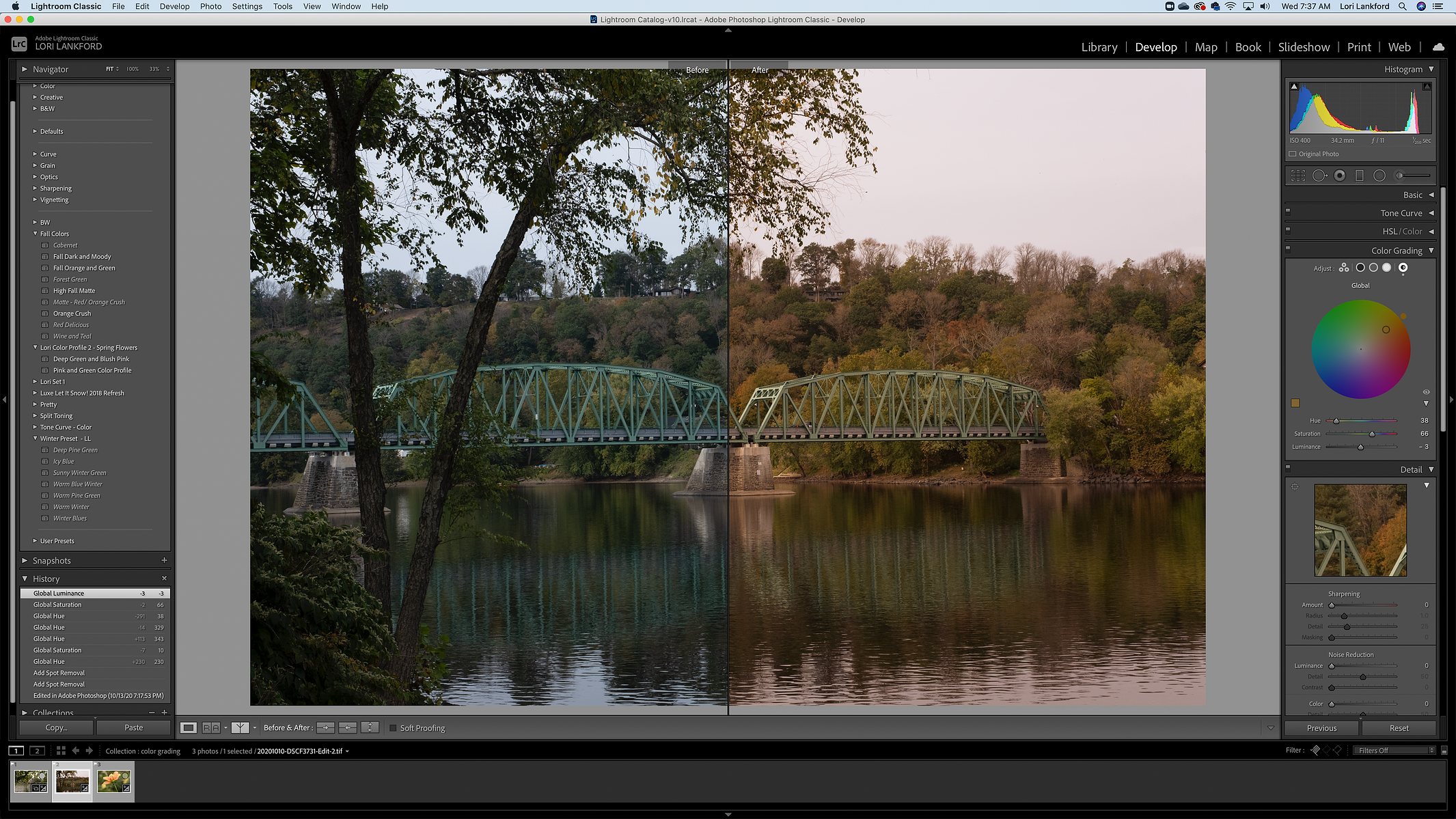
Task: Open toolbar content dropdown arrow at right
Action: pyautogui.click(x=1270, y=728)
